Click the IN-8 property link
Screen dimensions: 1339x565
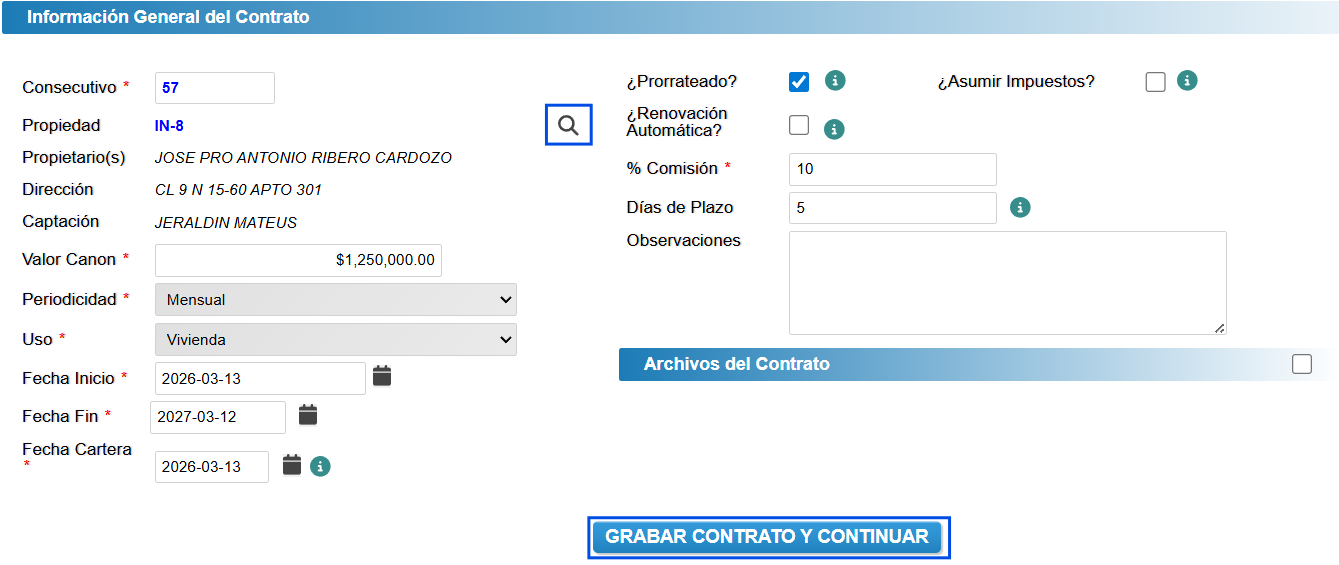tap(169, 126)
